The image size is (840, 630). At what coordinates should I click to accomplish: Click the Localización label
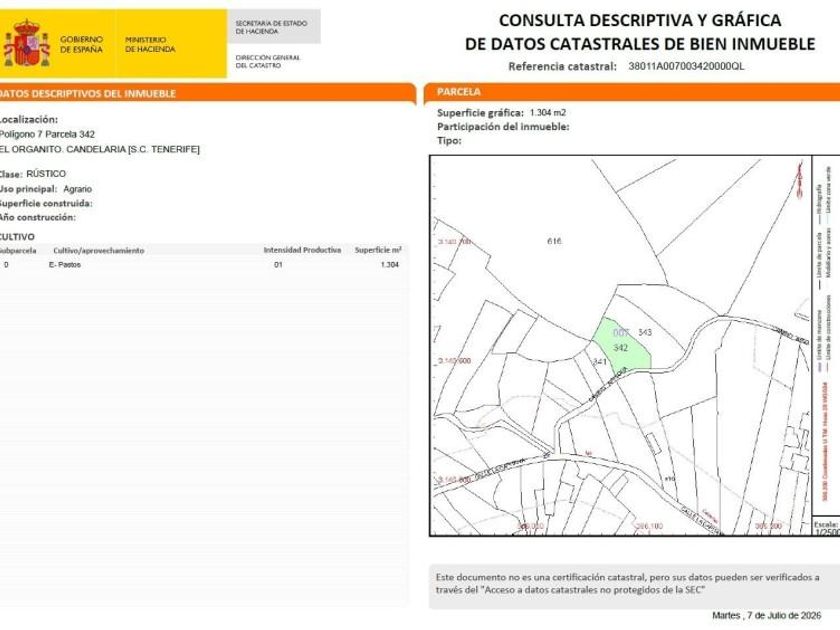[x=28, y=119]
